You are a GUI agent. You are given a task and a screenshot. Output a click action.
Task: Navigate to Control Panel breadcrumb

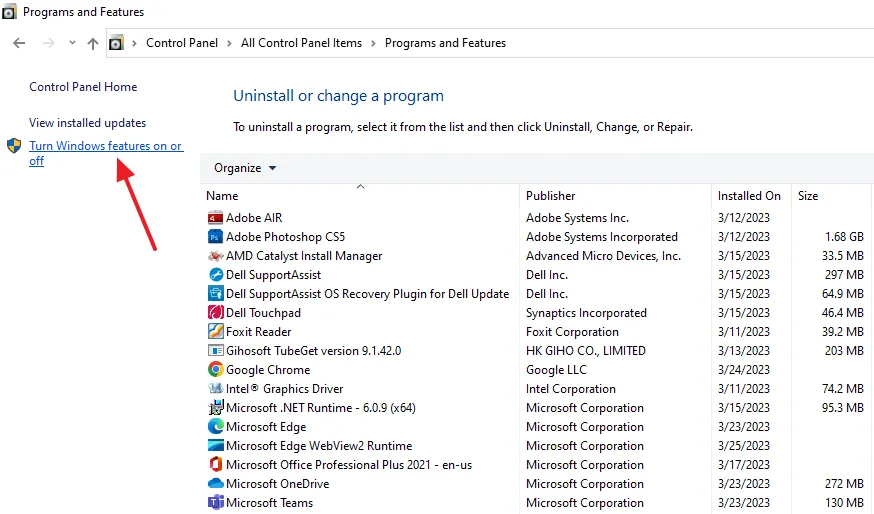(182, 43)
